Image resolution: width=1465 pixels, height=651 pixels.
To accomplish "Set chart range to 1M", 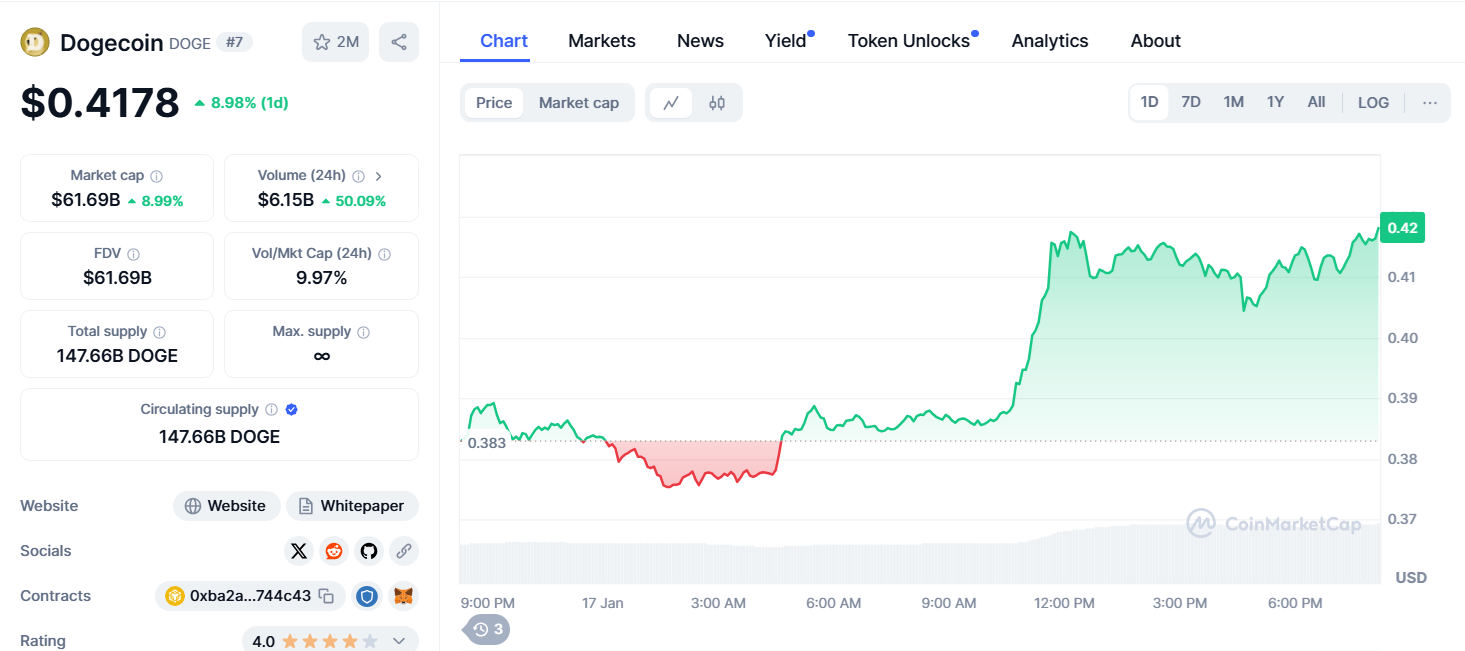I will pyautogui.click(x=1234, y=102).
